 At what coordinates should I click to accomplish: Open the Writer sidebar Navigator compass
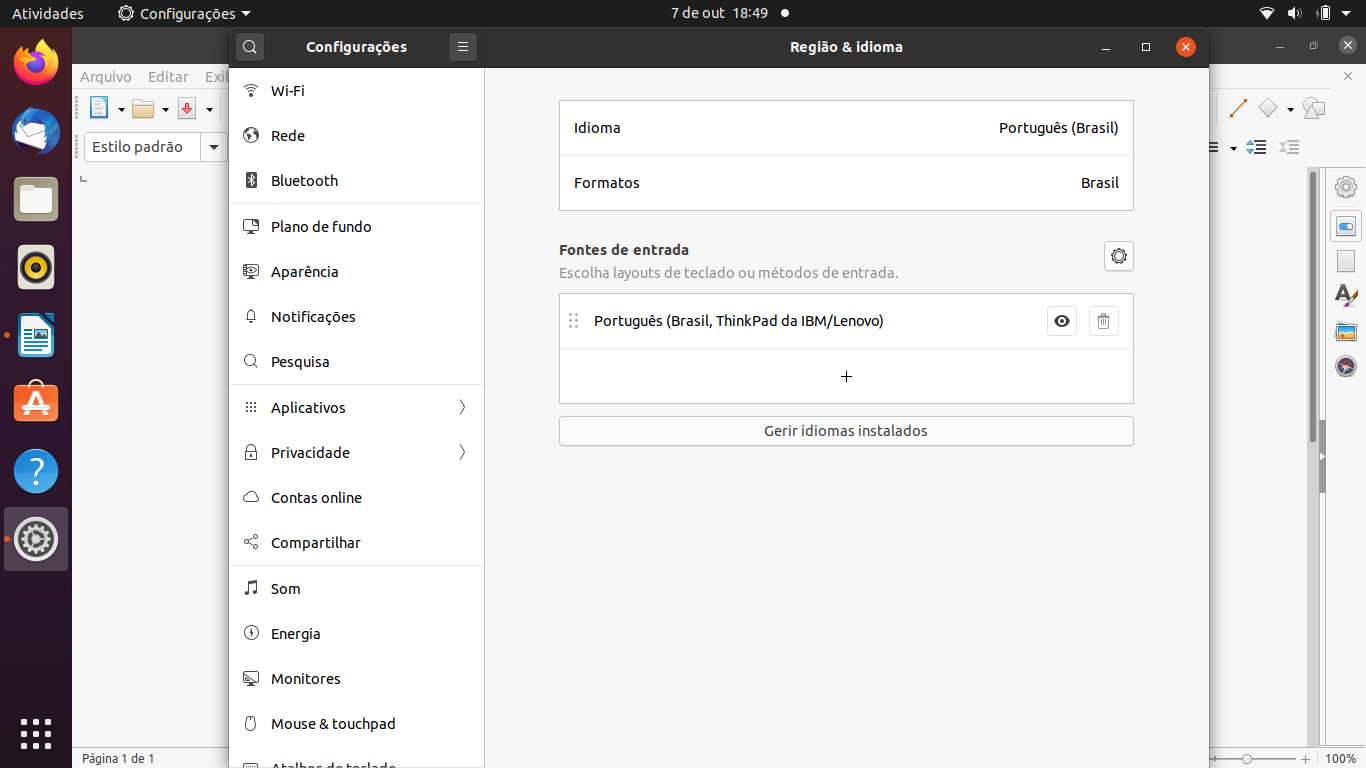[1346, 366]
